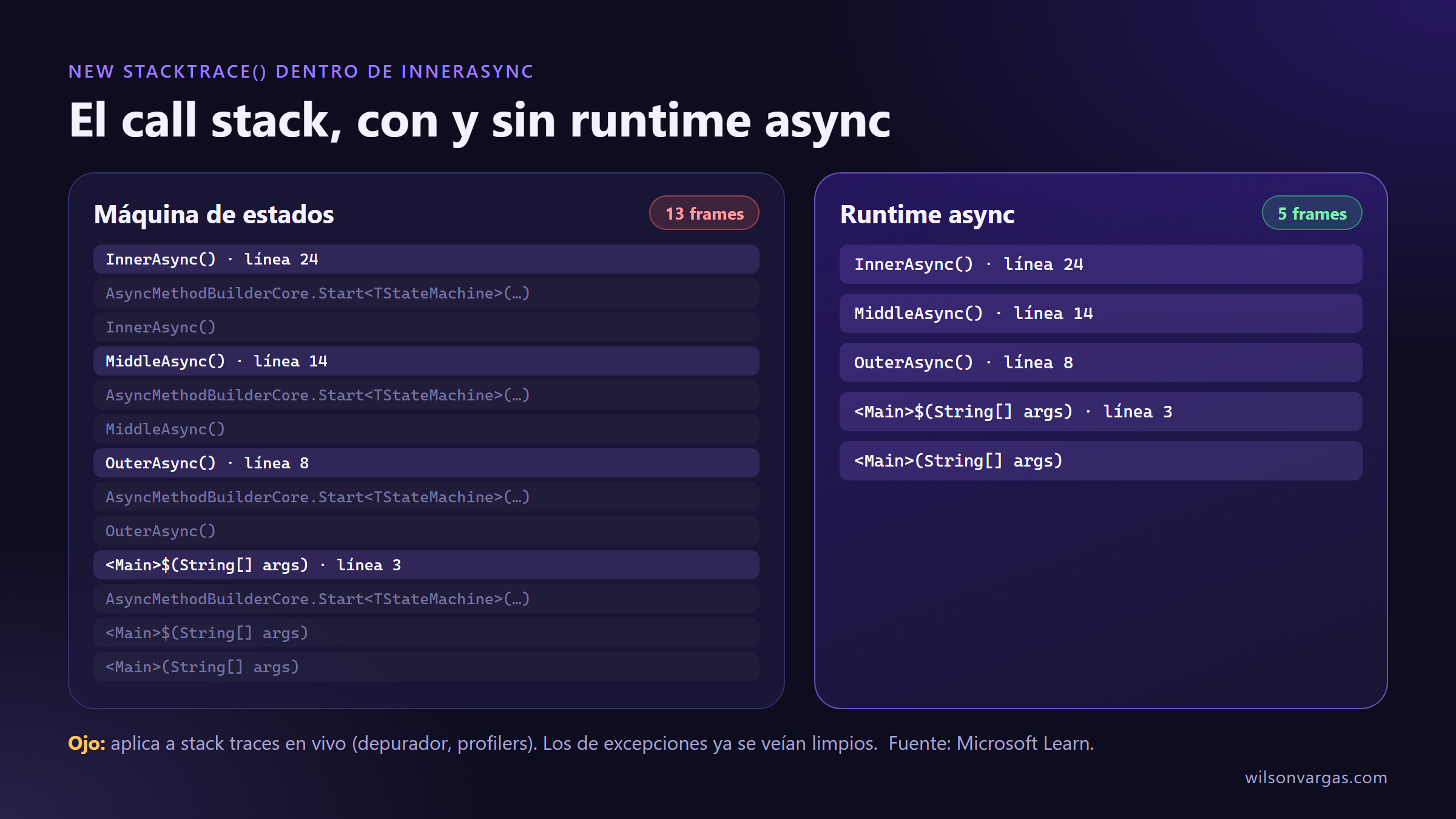Select the 'Runtime async' heading
The width and height of the screenshot is (1456, 819).
[927, 214]
